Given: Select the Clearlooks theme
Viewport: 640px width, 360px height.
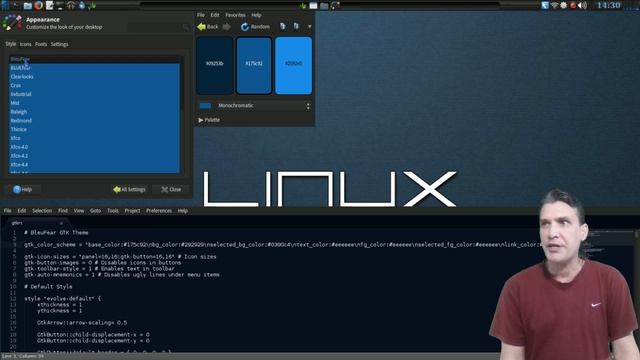Looking at the screenshot, I should point(94,77).
